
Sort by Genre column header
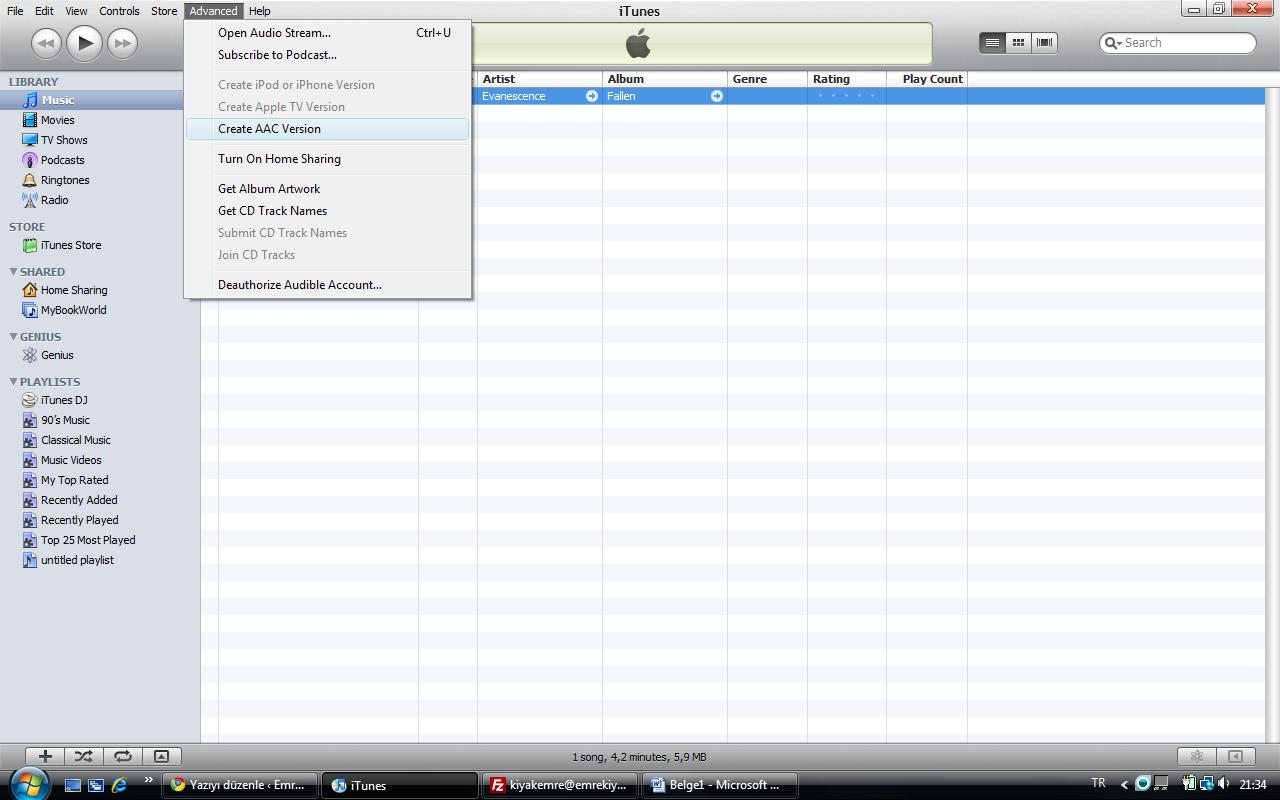pyautogui.click(x=768, y=79)
